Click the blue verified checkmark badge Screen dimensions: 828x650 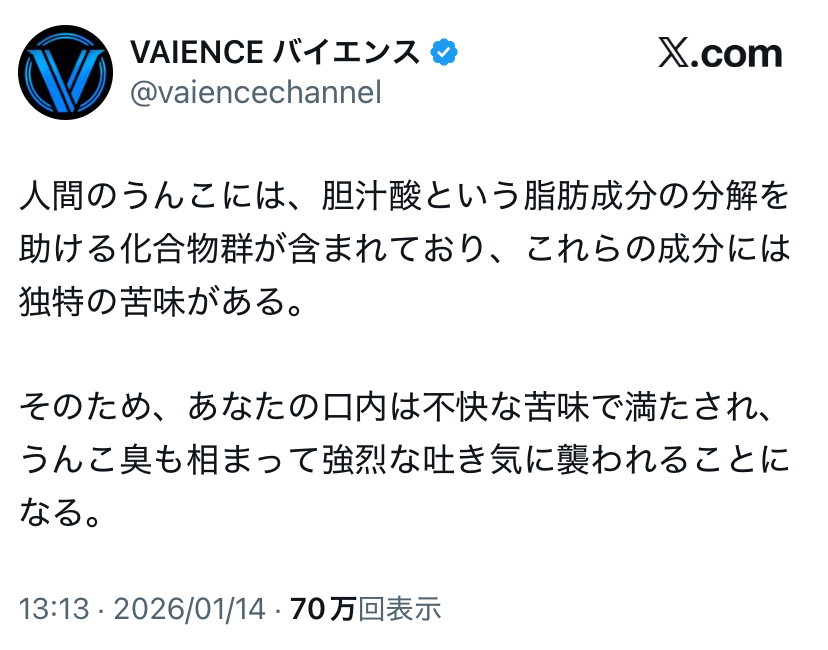pyautogui.click(x=443, y=51)
